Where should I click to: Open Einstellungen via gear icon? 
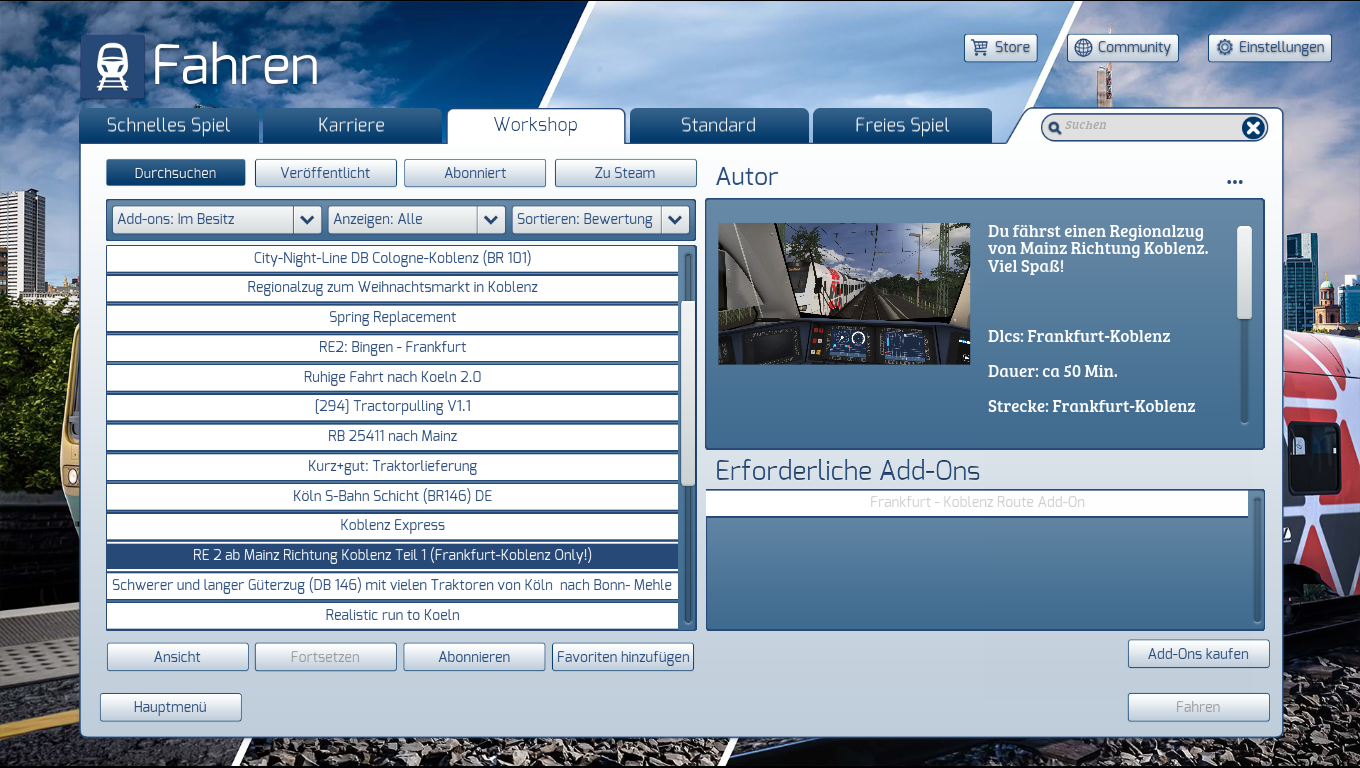pos(1224,48)
